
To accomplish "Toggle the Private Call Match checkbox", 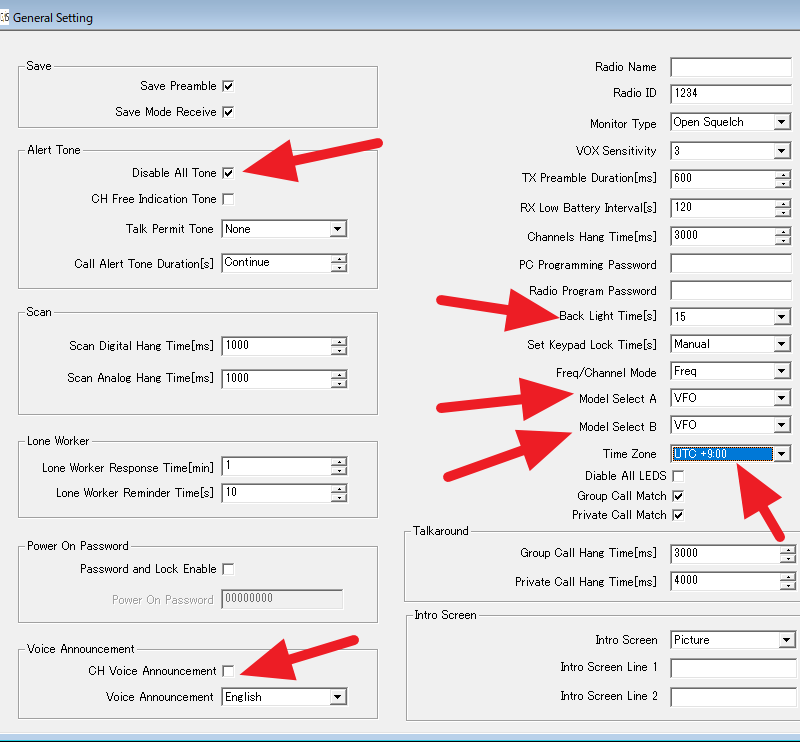I will click(x=677, y=515).
